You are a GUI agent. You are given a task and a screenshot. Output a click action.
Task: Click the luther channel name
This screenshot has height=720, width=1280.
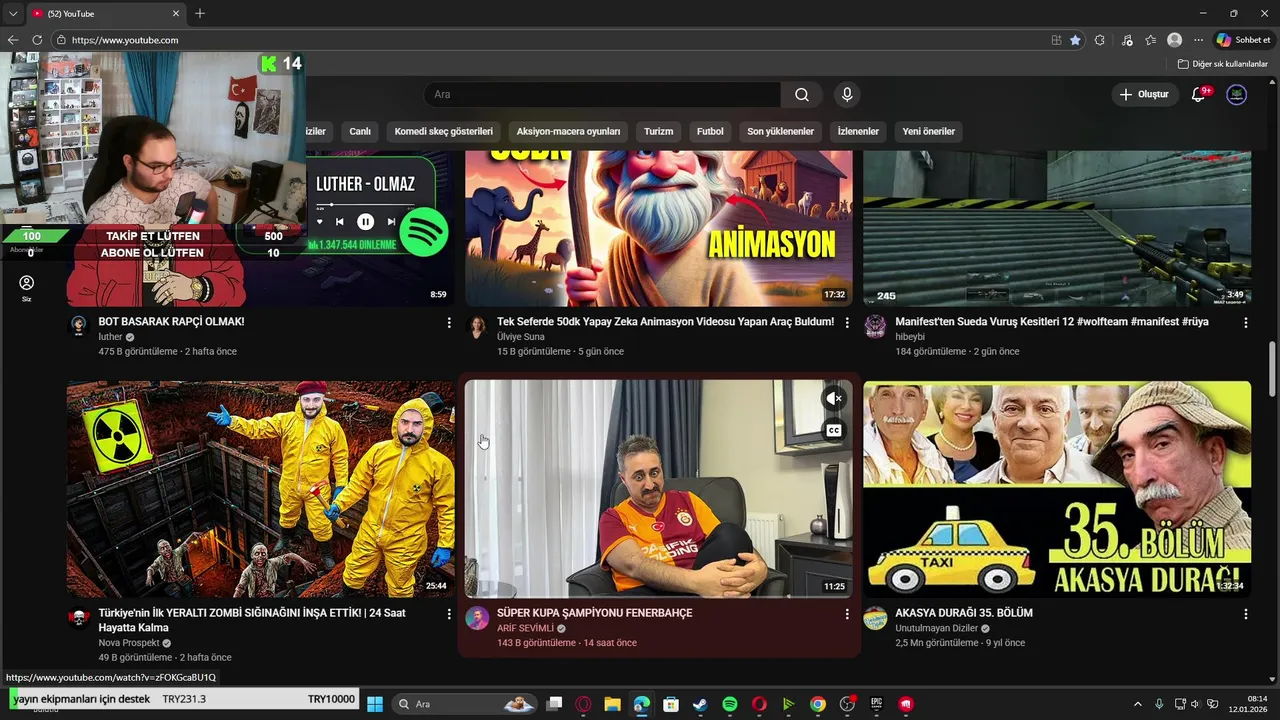(x=110, y=337)
